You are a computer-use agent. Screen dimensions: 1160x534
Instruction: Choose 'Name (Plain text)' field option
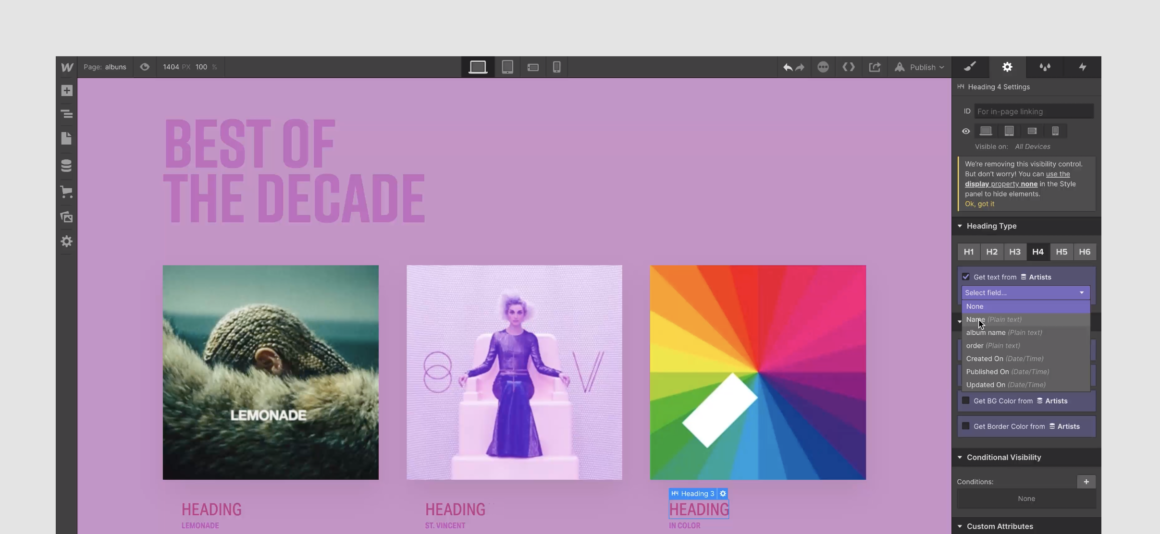click(x=1025, y=320)
